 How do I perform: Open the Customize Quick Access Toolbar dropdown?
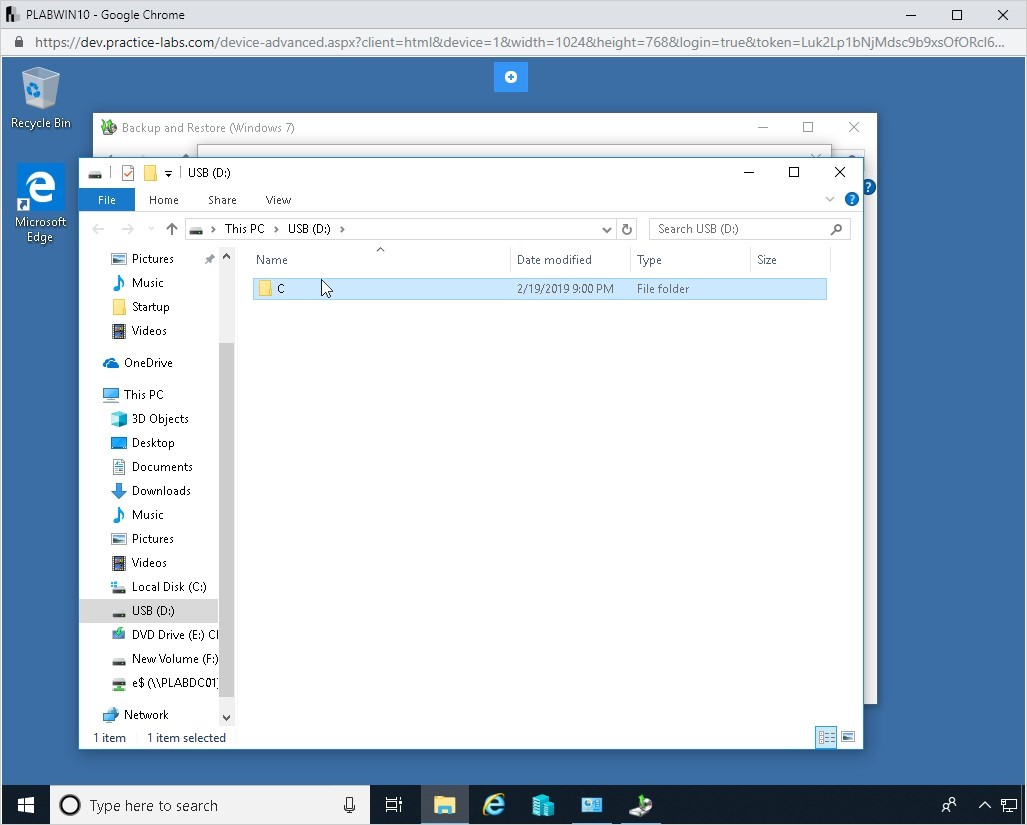(x=168, y=174)
